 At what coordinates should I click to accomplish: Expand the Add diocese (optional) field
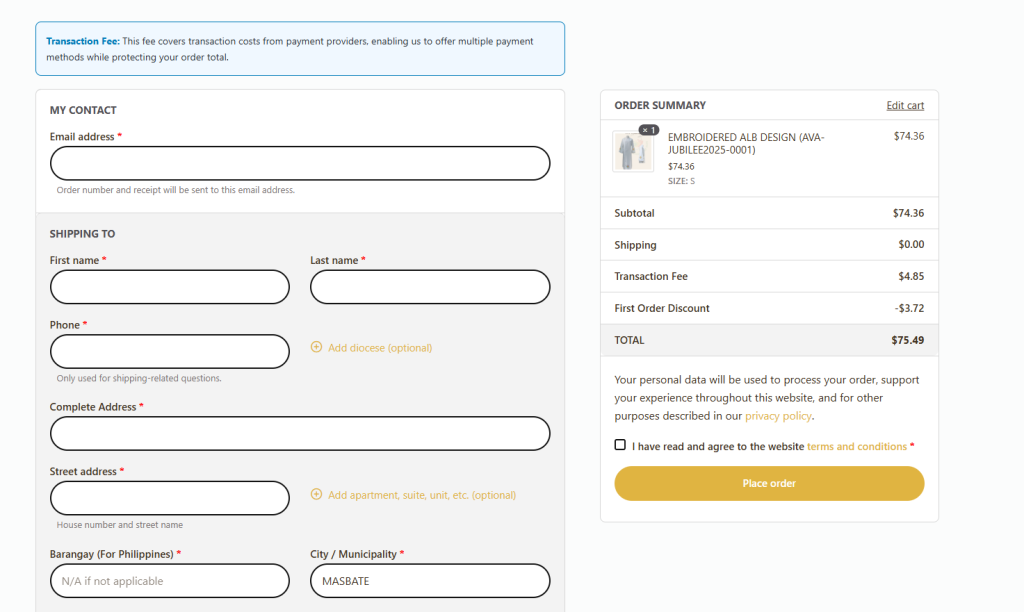(379, 348)
